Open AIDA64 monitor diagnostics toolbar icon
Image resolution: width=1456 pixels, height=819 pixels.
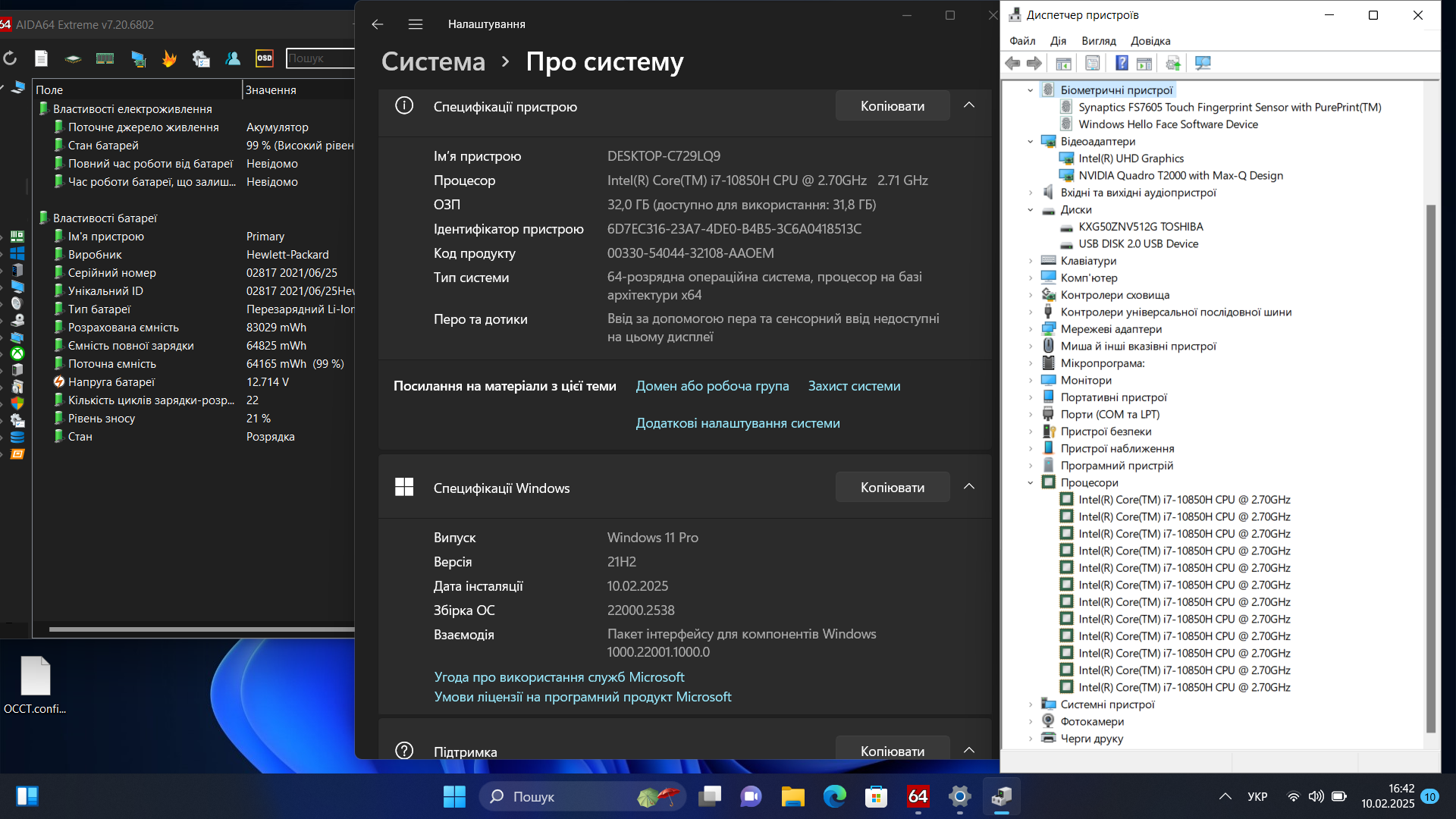138,58
